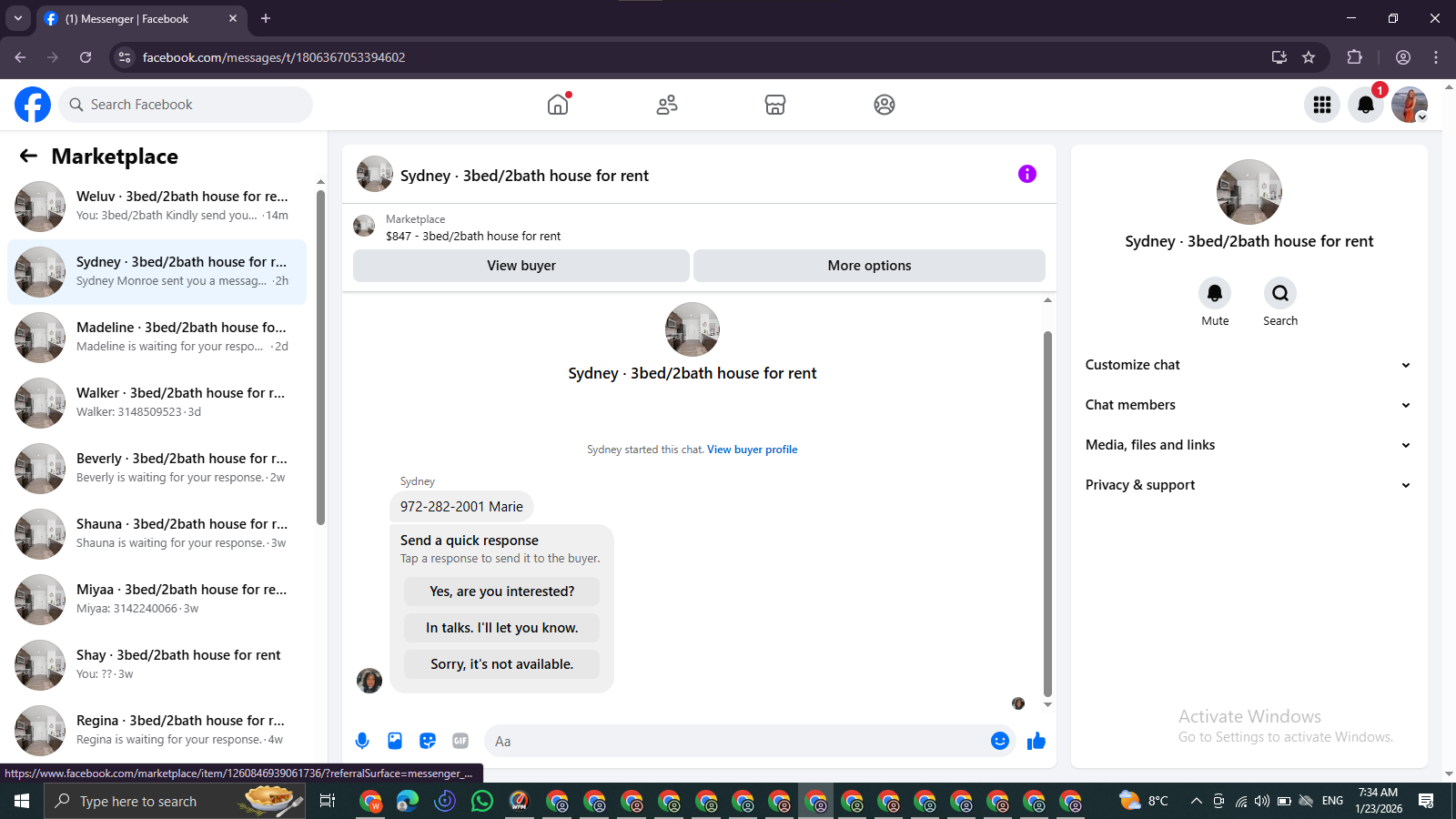
Task: Reload the page with refresh icon
Action: (86, 57)
